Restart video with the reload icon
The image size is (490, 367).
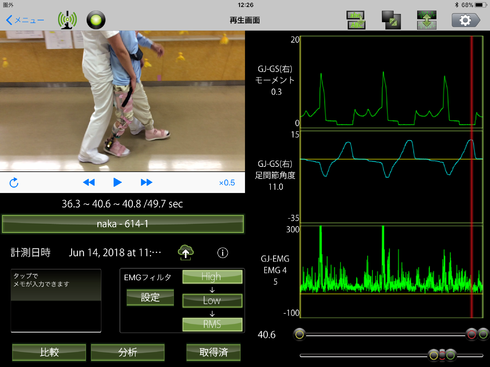pyautogui.click(x=14, y=183)
